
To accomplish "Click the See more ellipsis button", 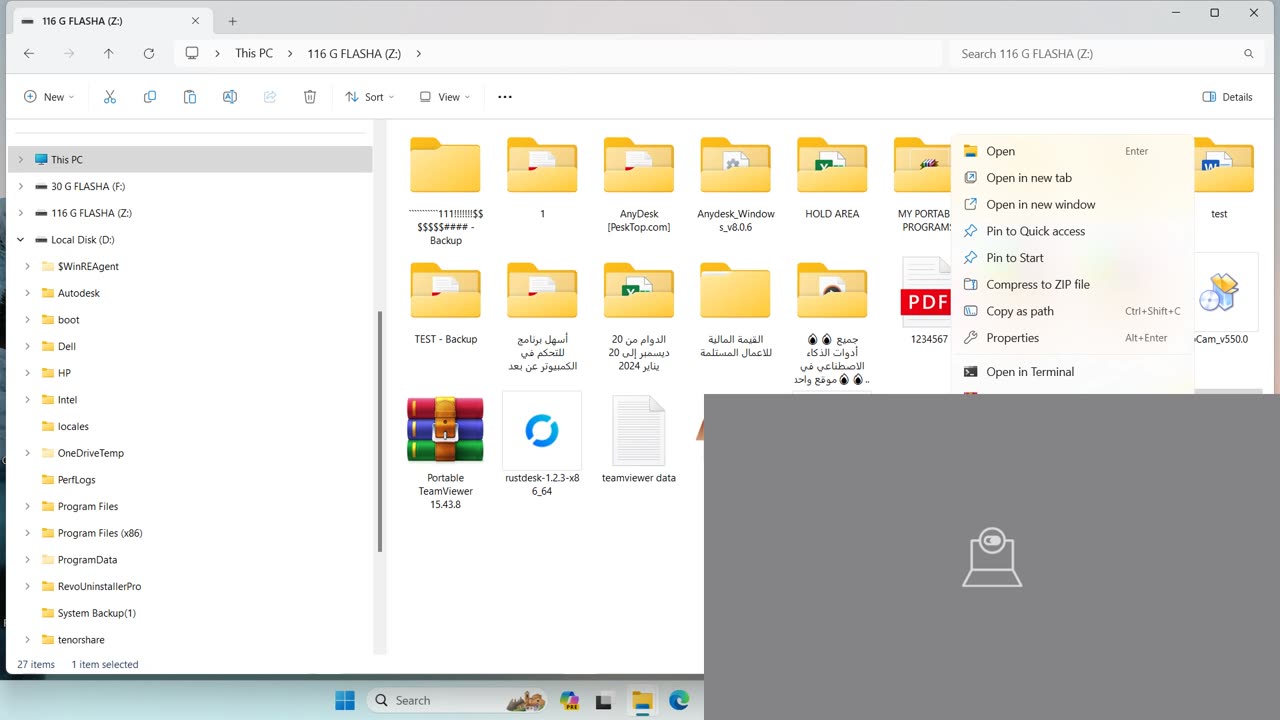I will pos(505,97).
